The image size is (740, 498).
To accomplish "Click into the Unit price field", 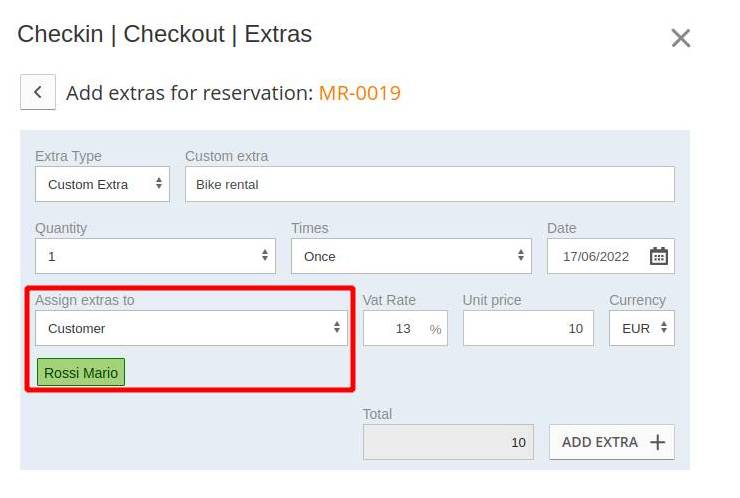I will pyautogui.click(x=528, y=328).
